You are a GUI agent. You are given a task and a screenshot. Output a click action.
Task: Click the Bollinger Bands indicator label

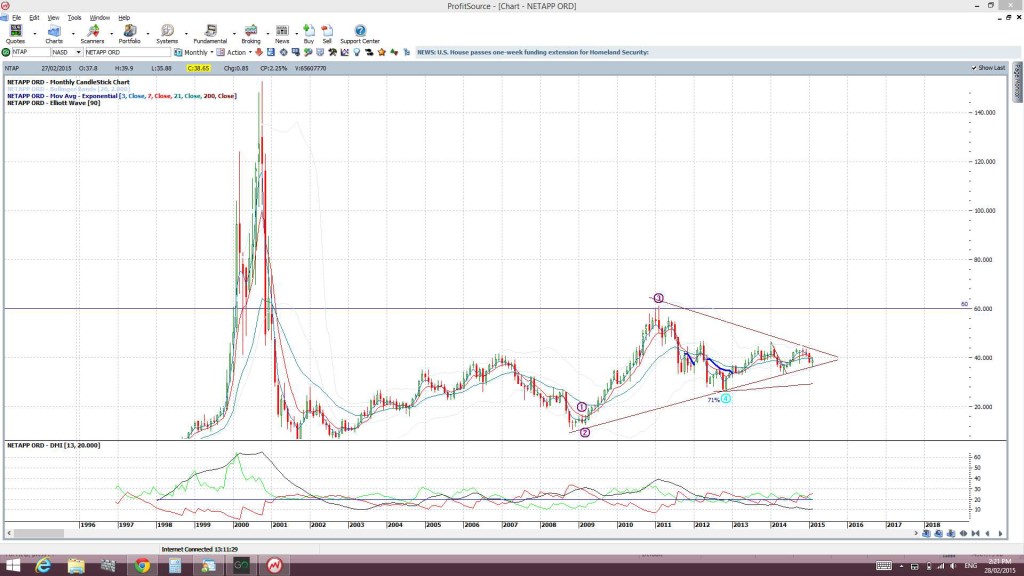(x=69, y=89)
